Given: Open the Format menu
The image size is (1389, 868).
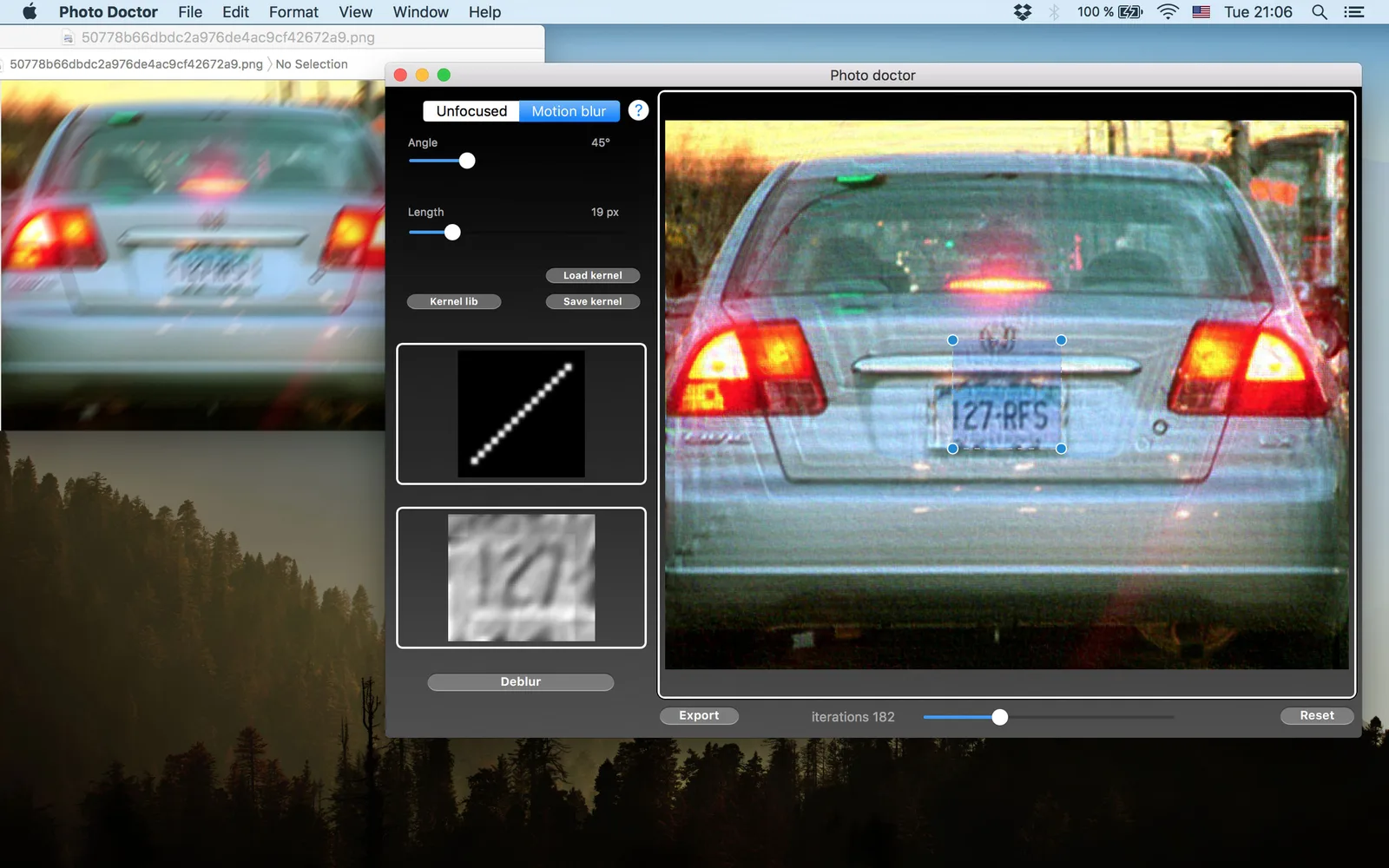Looking at the screenshot, I should click(293, 12).
